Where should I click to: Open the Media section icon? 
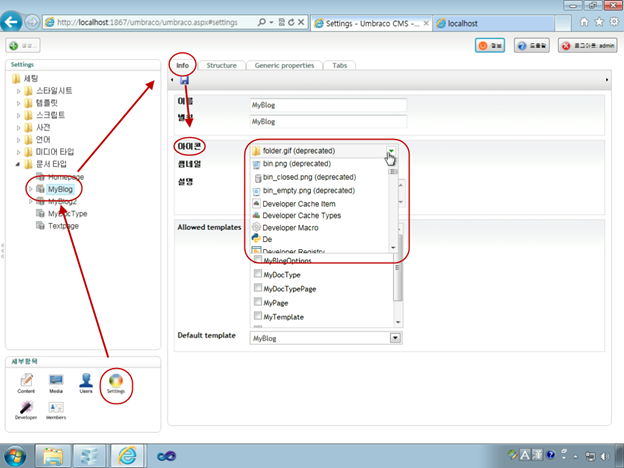[x=56, y=383]
